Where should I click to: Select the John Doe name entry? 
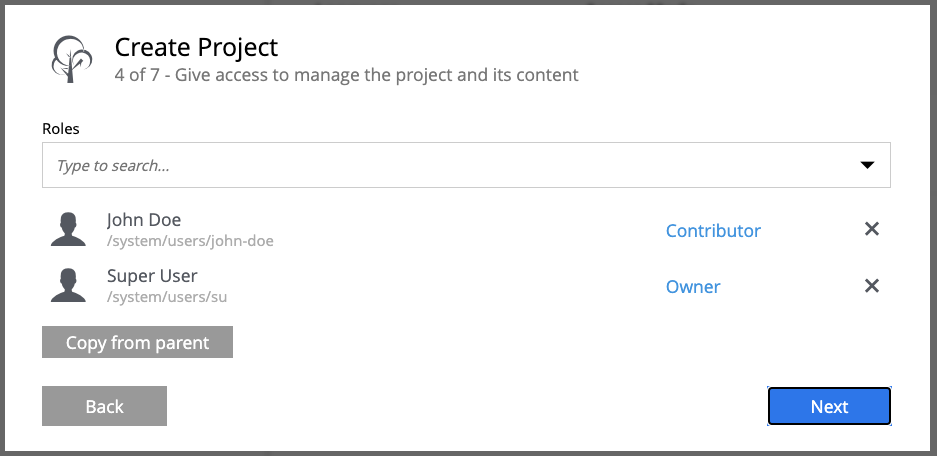[143, 220]
